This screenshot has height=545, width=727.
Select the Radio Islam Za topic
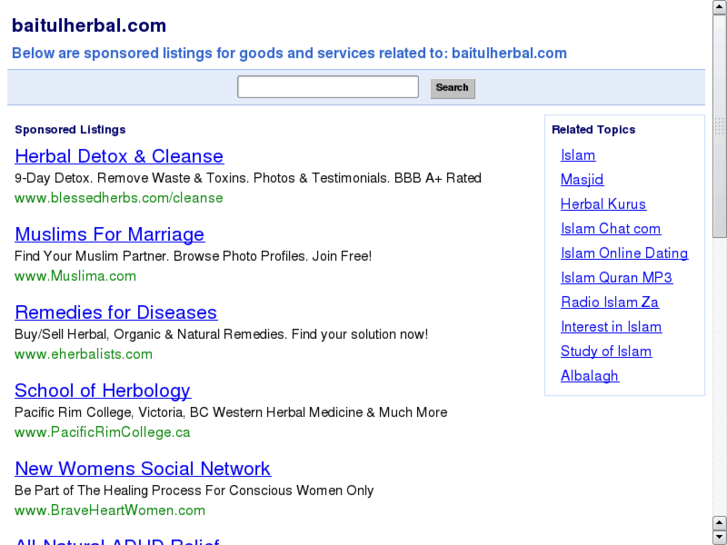tap(609, 302)
